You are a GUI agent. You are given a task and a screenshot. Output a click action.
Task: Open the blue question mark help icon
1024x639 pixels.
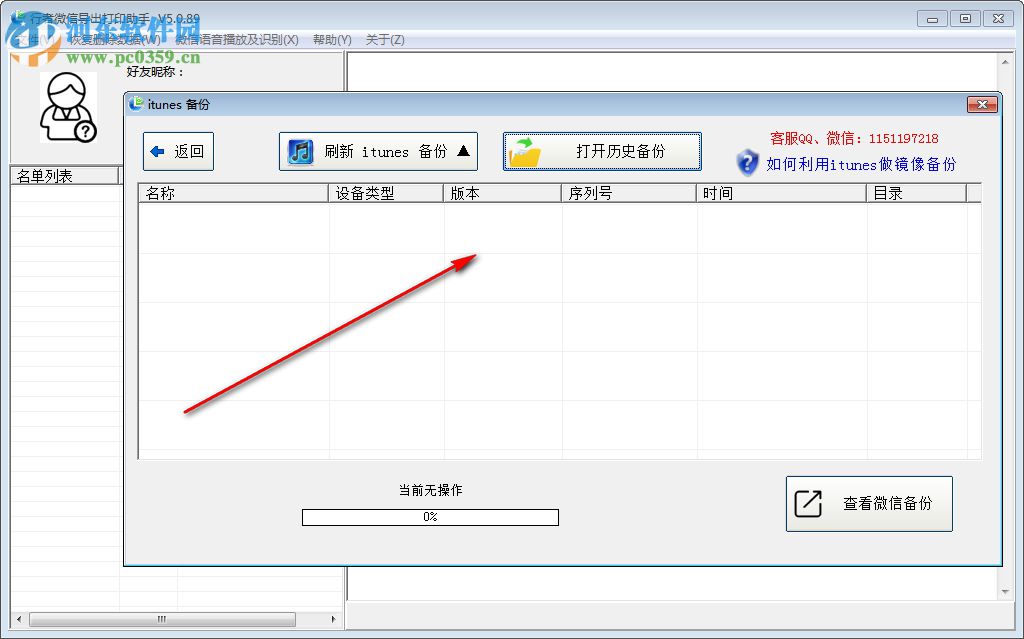click(x=745, y=163)
